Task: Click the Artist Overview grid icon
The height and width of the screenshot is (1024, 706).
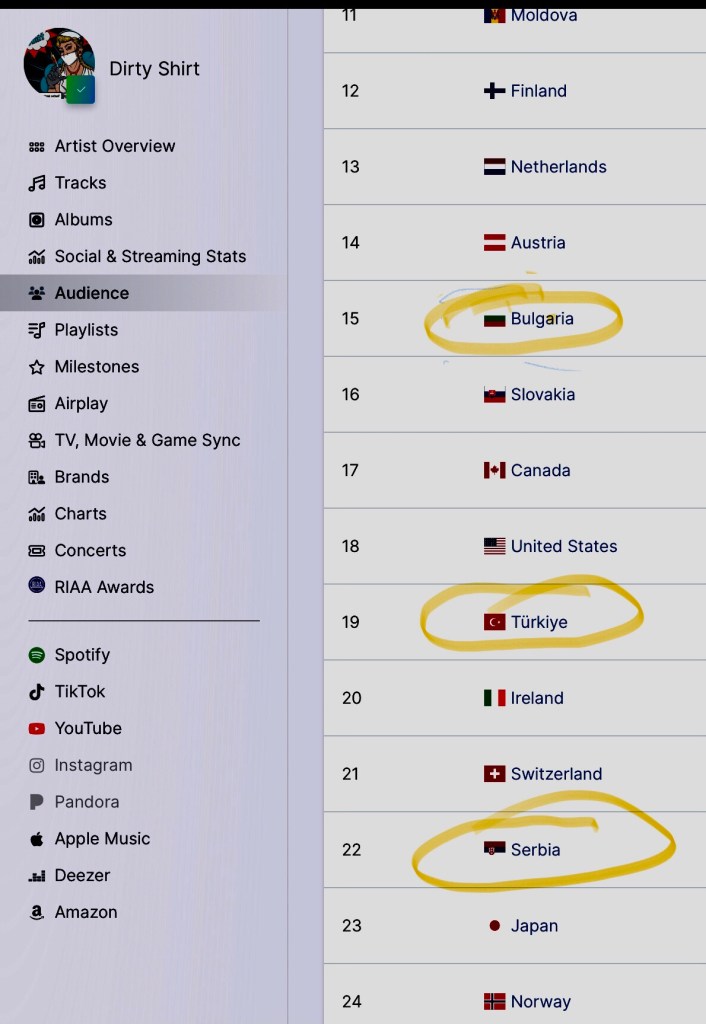Action: pyautogui.click(x=37, y=146)
